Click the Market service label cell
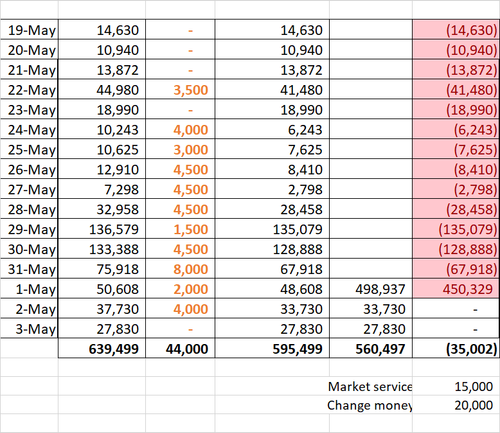The height and width of the screenshot is (433, 500). point(371,386)
